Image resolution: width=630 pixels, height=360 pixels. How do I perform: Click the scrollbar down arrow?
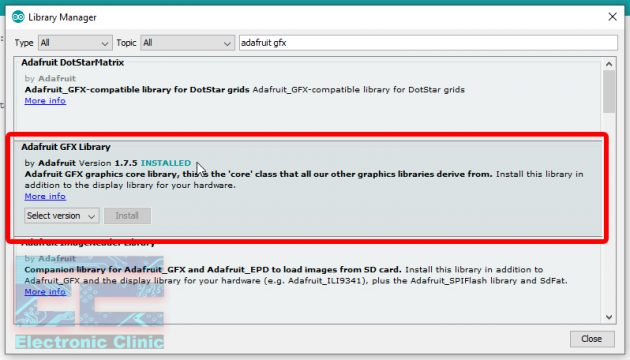click(609, 317)
